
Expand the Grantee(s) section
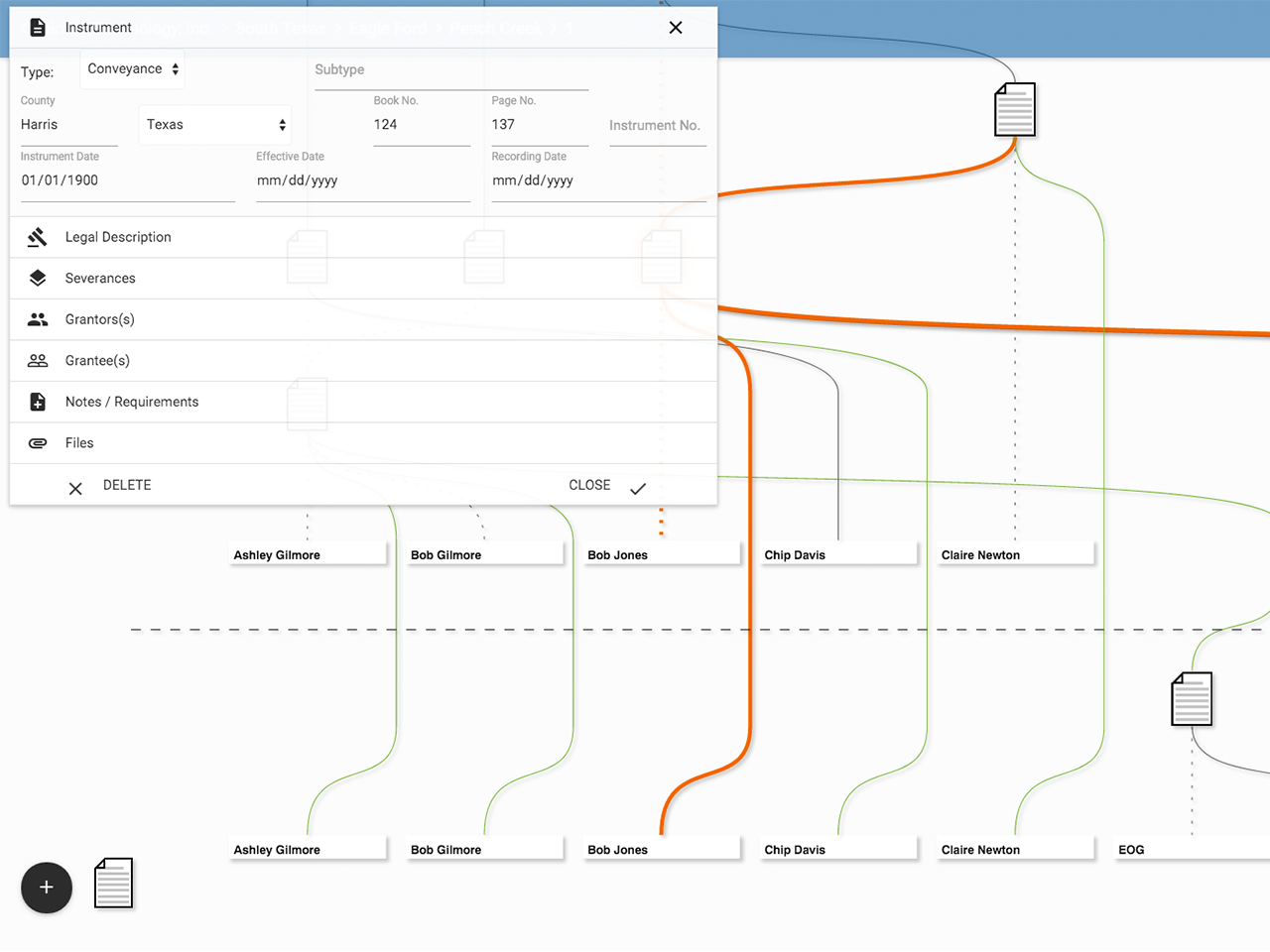(363, 361)
